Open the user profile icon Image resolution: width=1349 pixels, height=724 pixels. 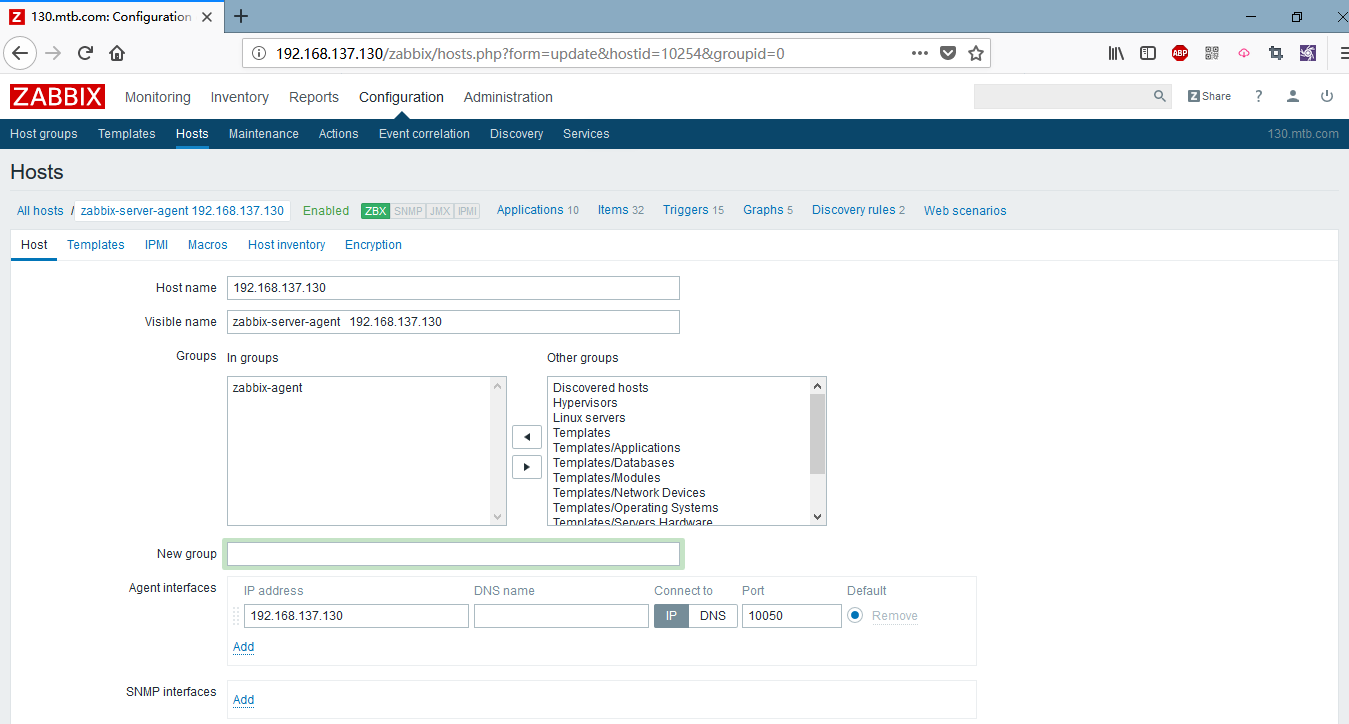click(1293, 96)
